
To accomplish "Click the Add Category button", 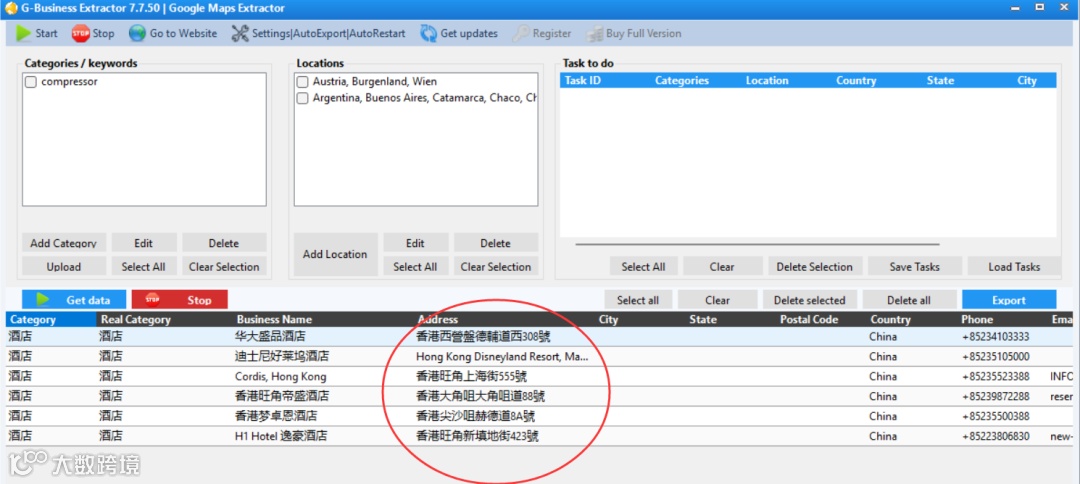I will pyautogui.click(x=64, y=243).
